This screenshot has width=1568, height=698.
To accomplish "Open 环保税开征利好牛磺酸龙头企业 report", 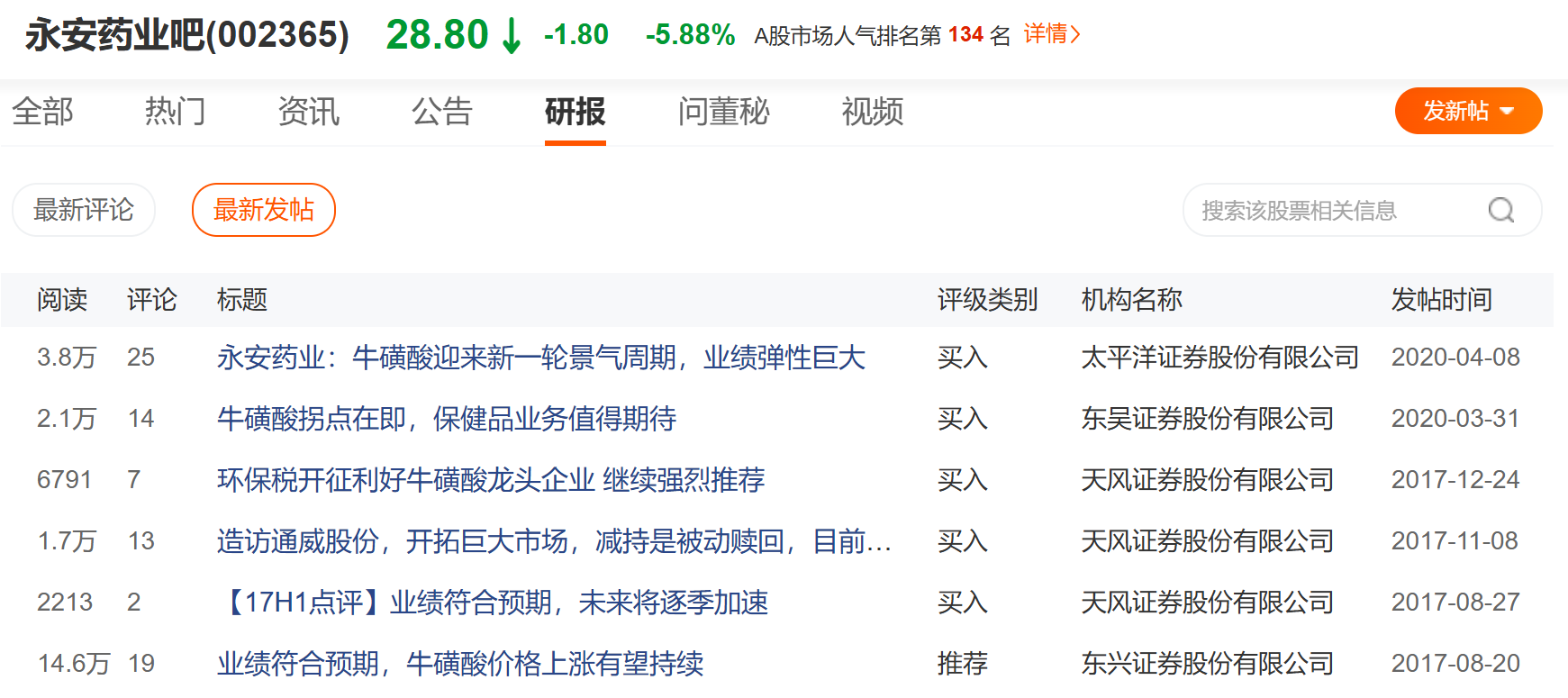I will [x=491, y=480].
